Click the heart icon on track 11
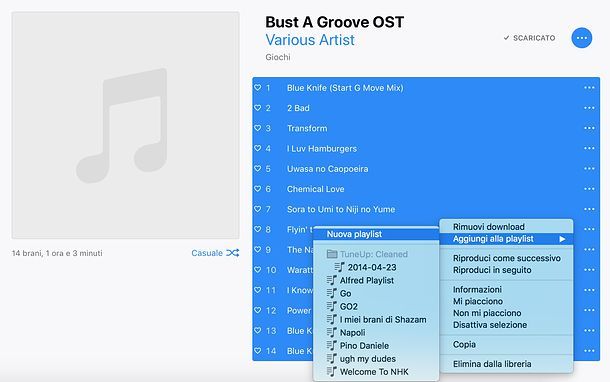The image size is (610, 382). click(258, 290)
